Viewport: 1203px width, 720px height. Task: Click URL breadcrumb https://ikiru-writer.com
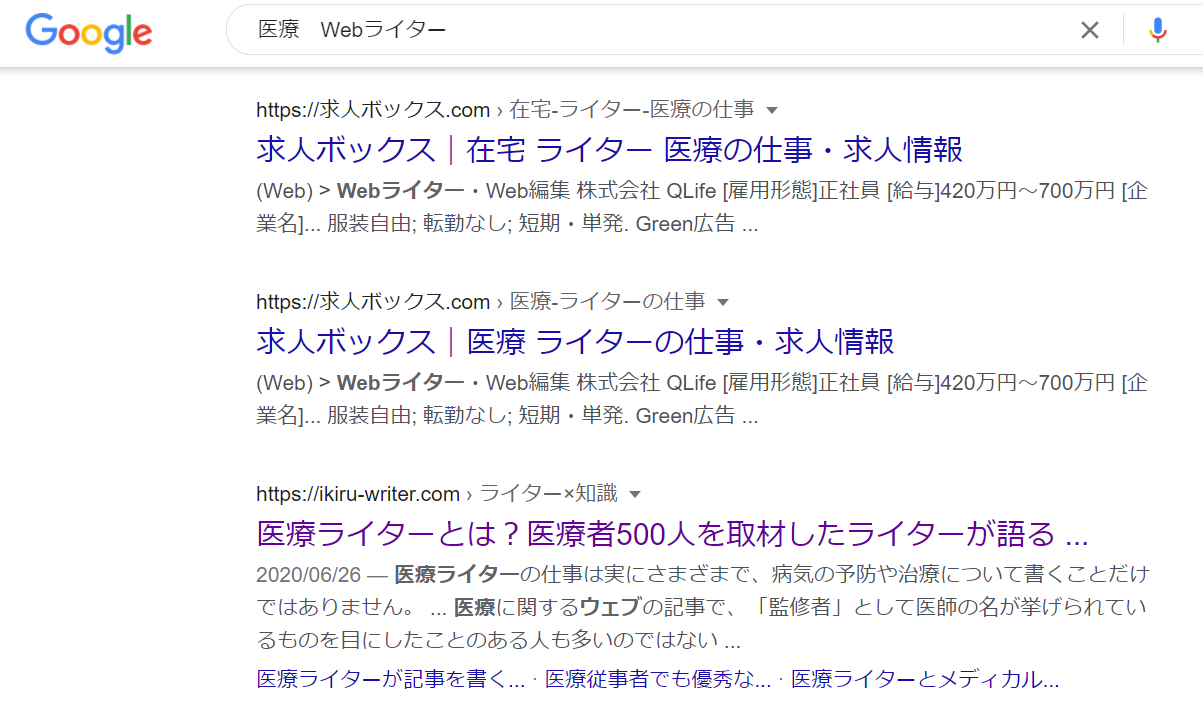click(x=358, y=494)
